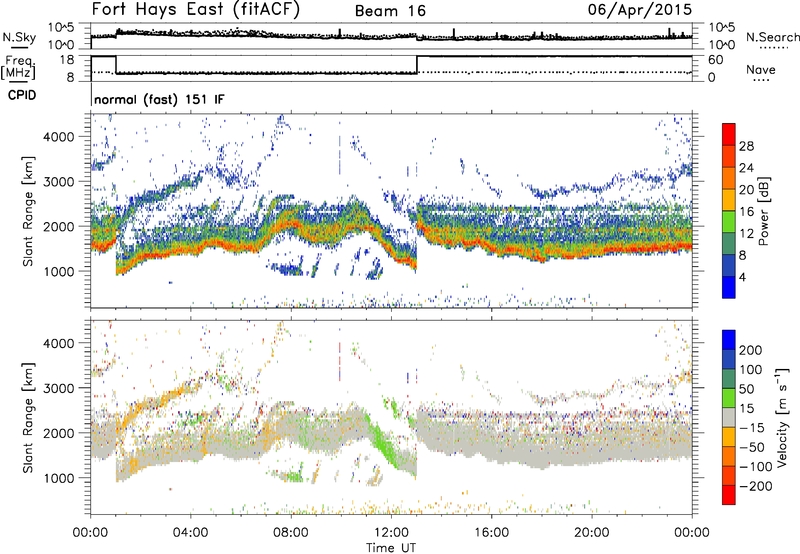Click the "2000" tick on the power panel

(x=58, y=226)
